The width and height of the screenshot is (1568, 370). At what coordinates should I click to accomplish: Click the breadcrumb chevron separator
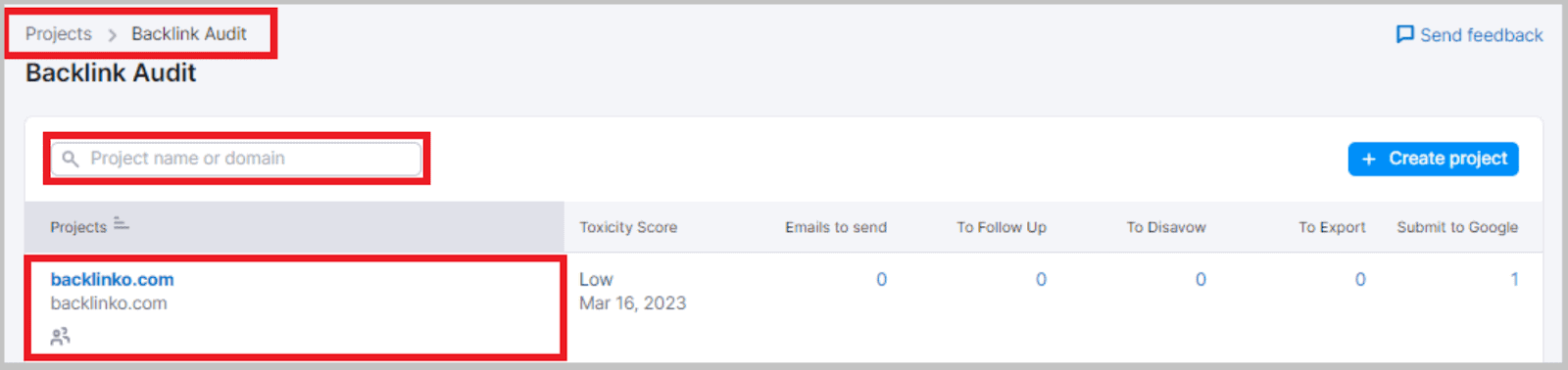[x=112, y=34]
